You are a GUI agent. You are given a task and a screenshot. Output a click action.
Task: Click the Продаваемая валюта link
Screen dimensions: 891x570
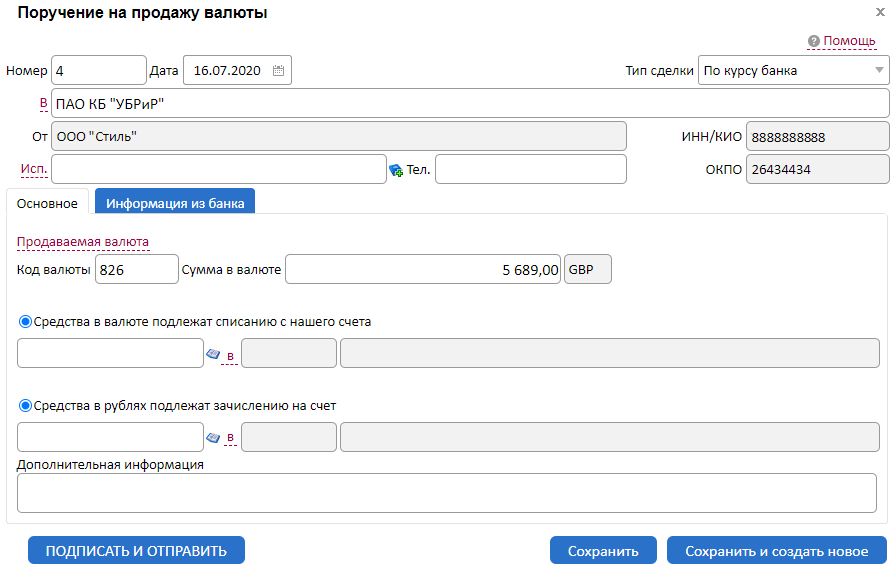tap(83, 242)
